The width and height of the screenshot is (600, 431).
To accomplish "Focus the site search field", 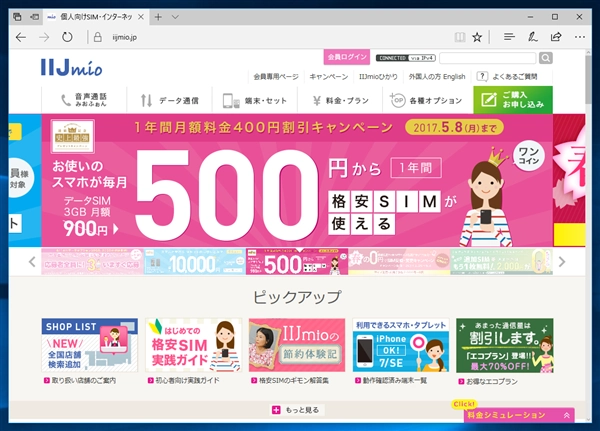I will [x=488, y=58].
